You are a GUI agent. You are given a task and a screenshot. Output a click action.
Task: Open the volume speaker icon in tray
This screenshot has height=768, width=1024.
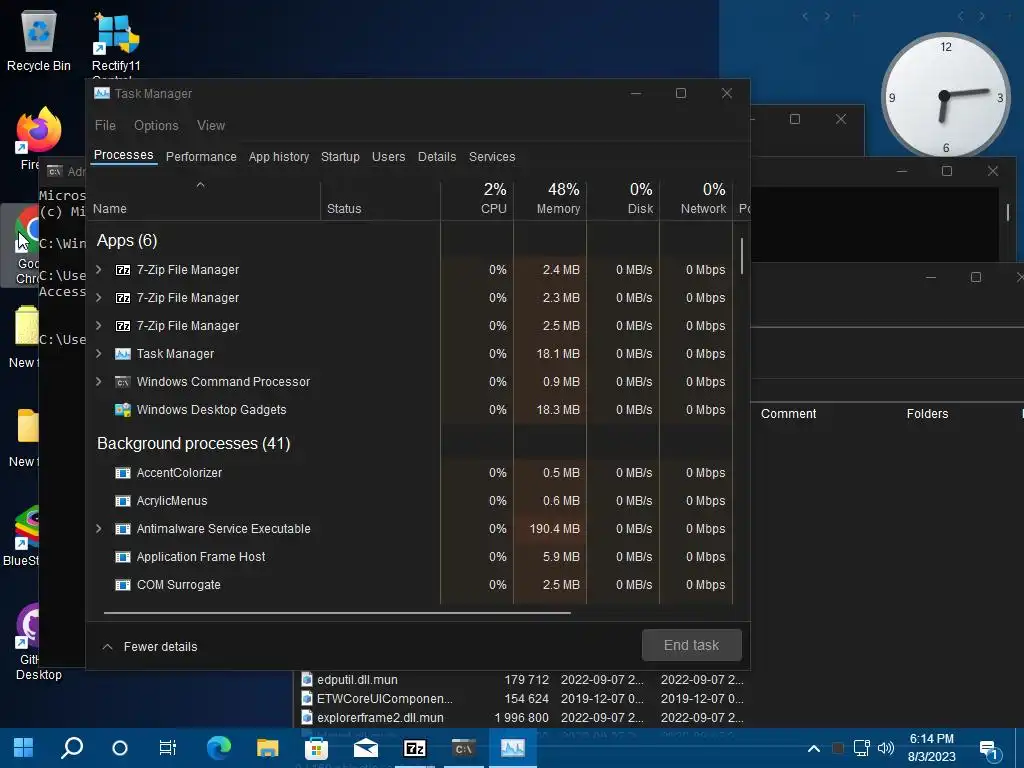click(886, 748)
